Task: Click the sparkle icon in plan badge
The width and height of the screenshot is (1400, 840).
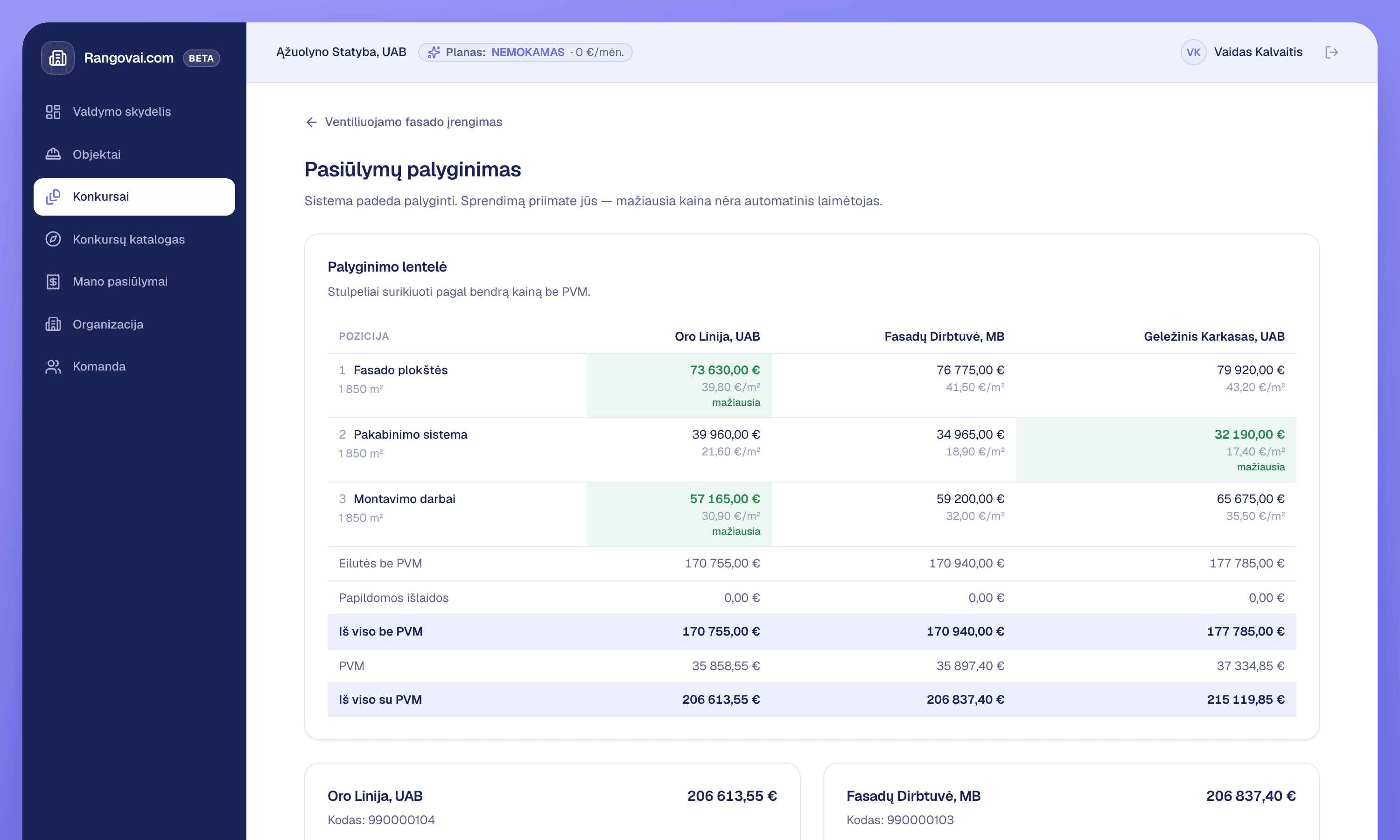Action: [434, 52]
